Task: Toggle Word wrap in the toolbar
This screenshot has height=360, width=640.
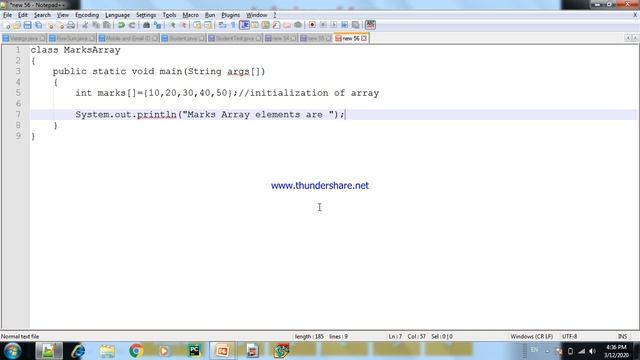Action: pos(222,25)
